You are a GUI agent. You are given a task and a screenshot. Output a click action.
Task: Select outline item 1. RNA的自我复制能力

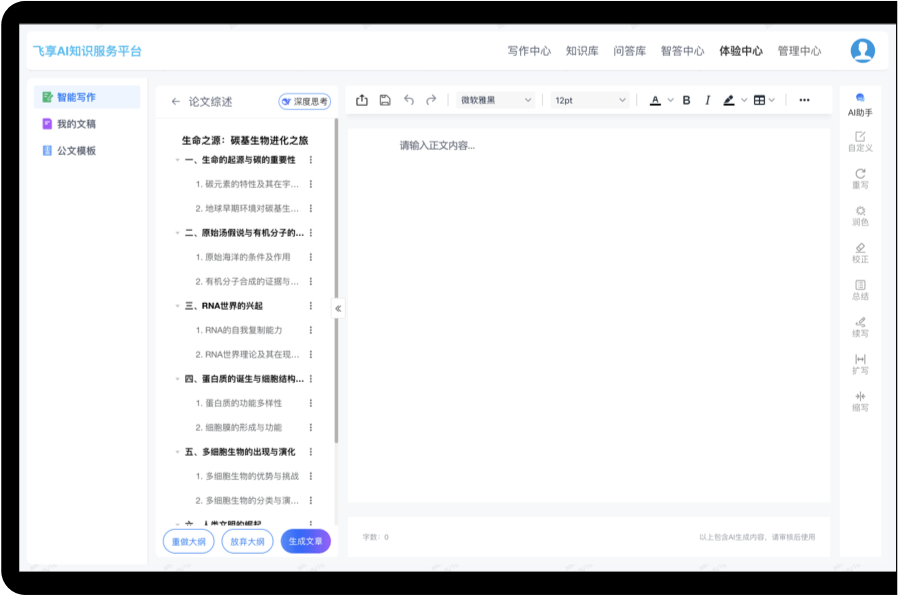pos(239,330)
